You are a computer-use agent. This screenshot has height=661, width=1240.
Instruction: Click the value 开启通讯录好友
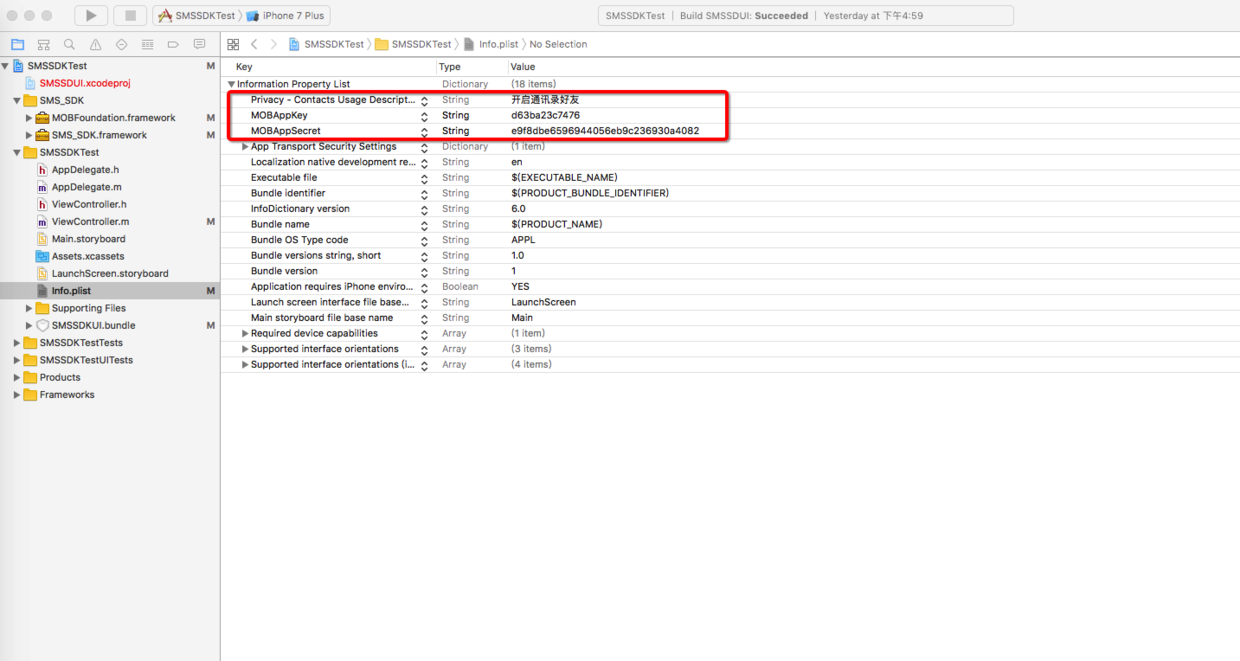545,100
